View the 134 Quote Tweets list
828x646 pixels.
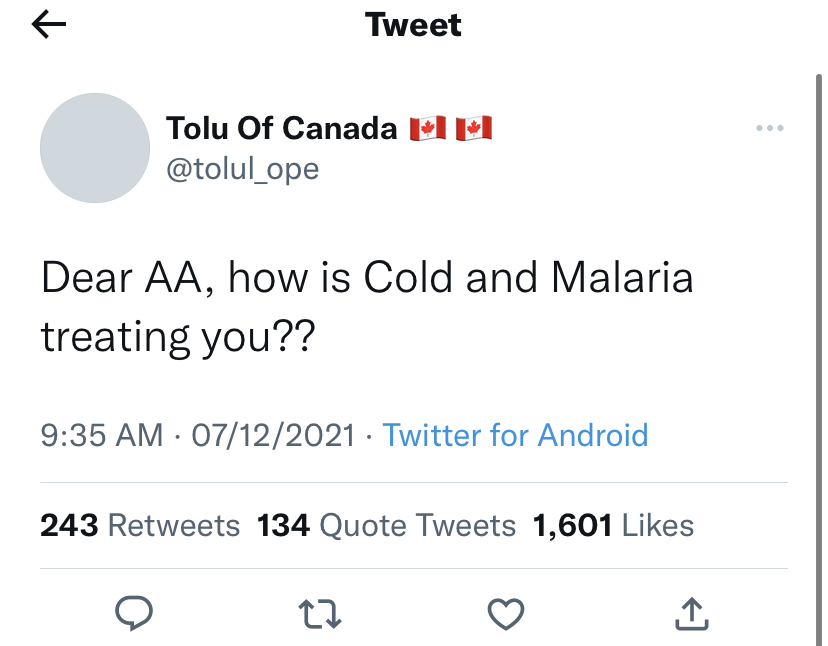click(386, 525)
